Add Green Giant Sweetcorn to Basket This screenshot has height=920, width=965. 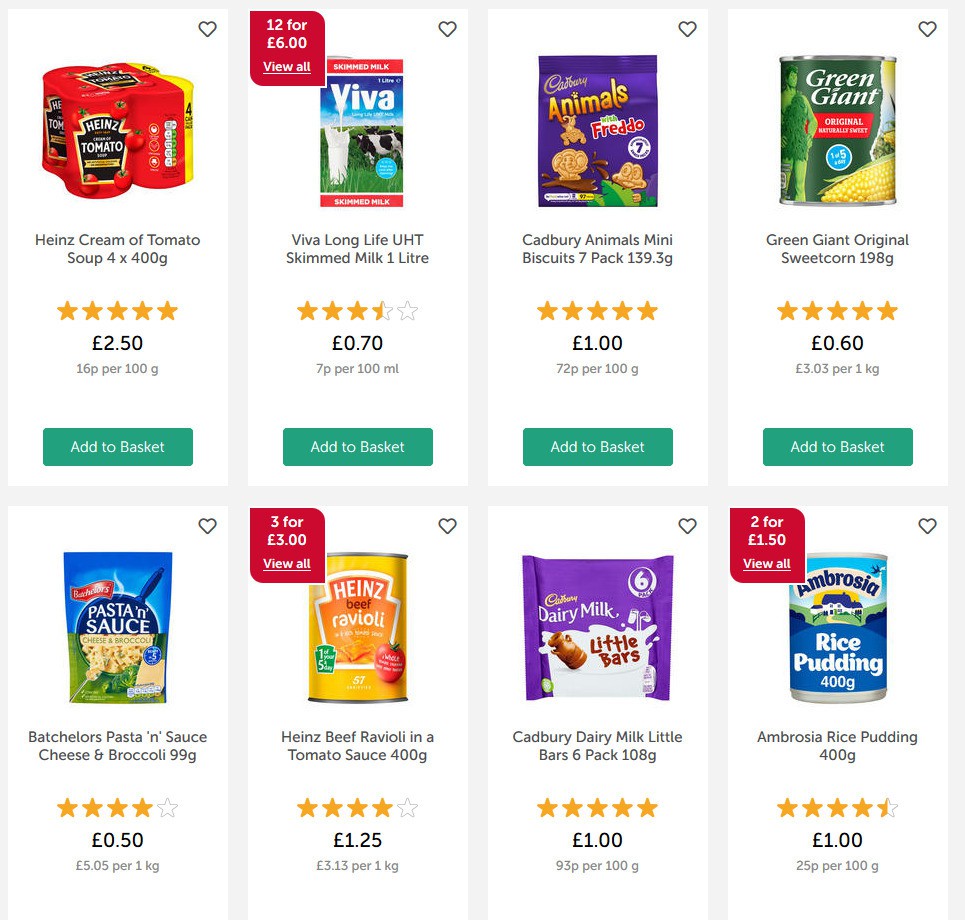[837, 447]
